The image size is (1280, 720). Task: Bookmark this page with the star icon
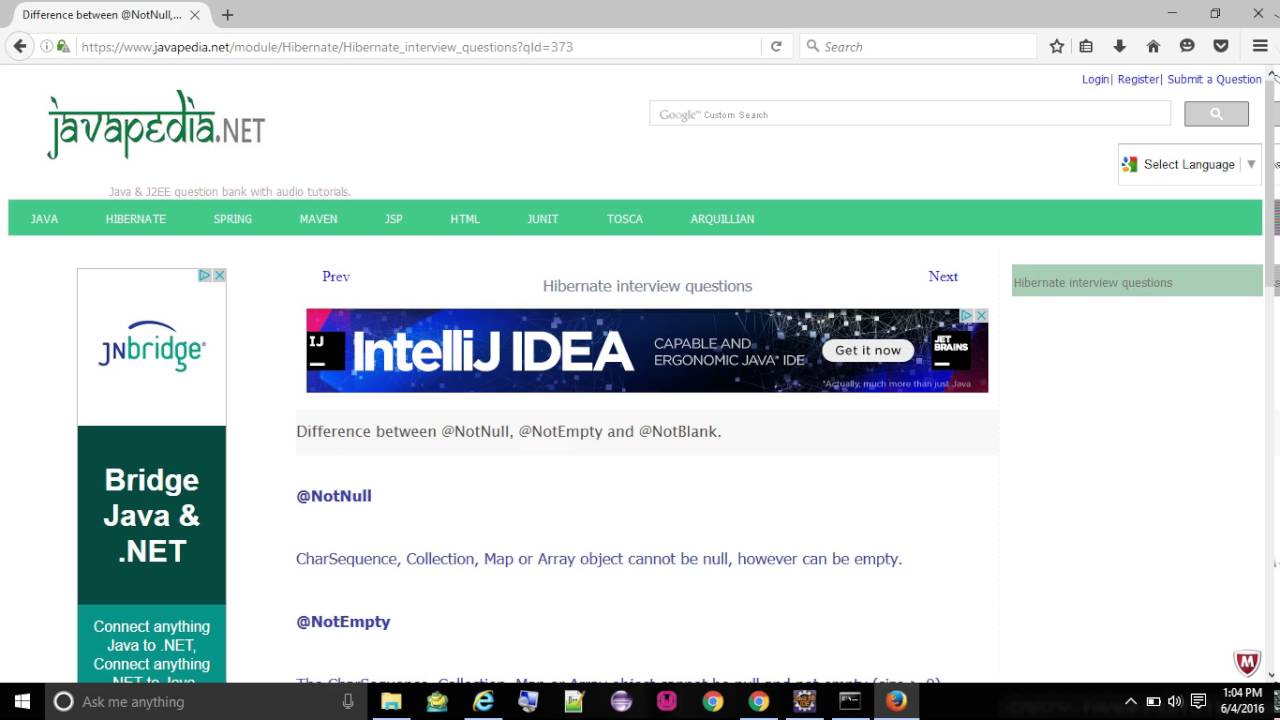(x=1057, y=46)
